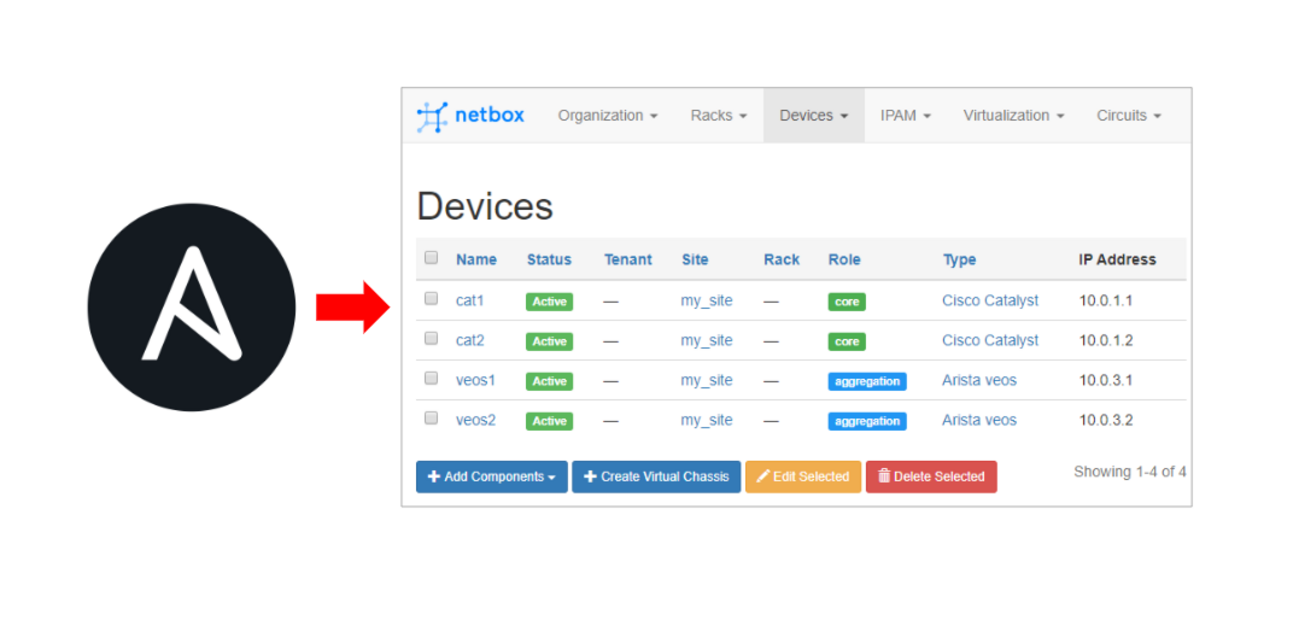Expand the Virtualization menu
The height and width of the screenshot is (620, 1299).
1014,116
